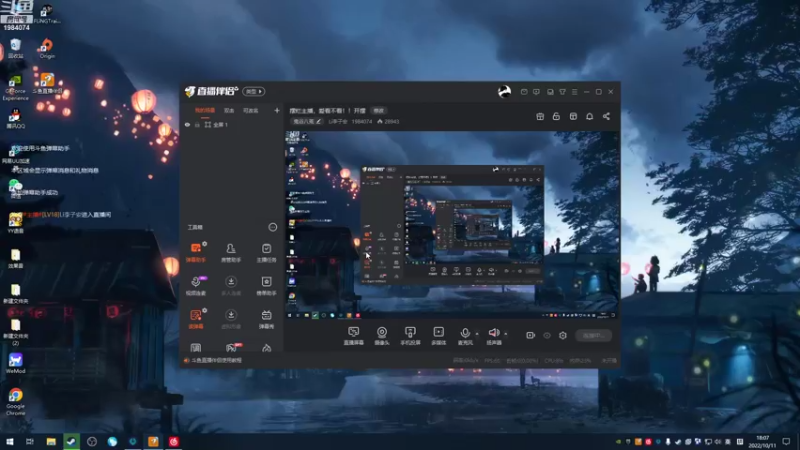
Task: Add 多媒体 multimedia source
Action: point(438,336)
